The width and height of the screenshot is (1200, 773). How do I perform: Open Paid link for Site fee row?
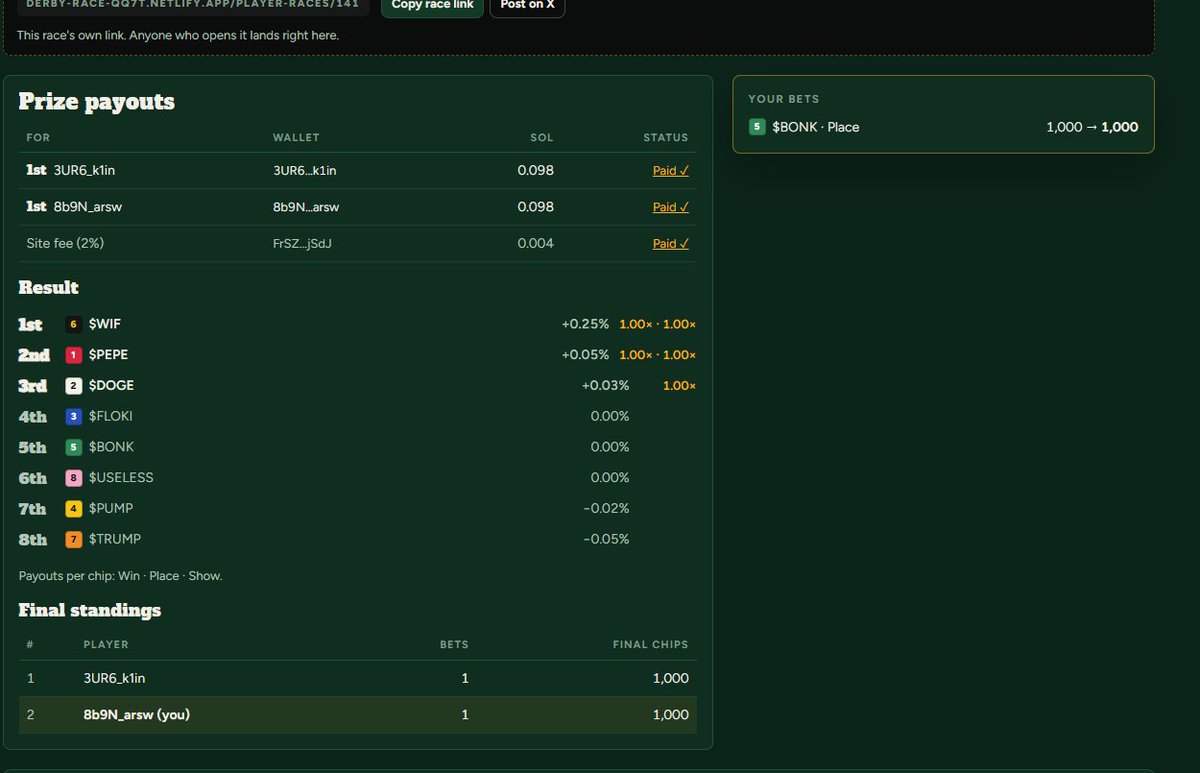pos(670,243)
